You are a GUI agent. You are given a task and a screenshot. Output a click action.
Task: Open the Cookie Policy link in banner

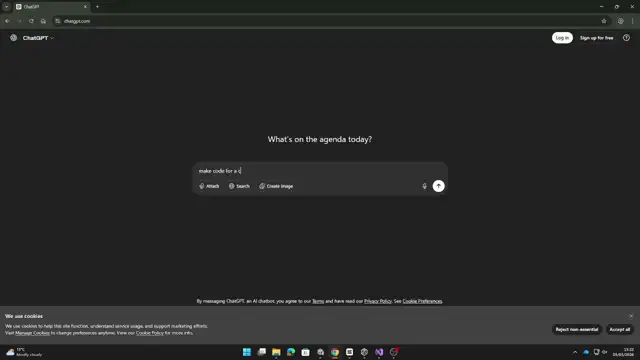pos(149,333)
